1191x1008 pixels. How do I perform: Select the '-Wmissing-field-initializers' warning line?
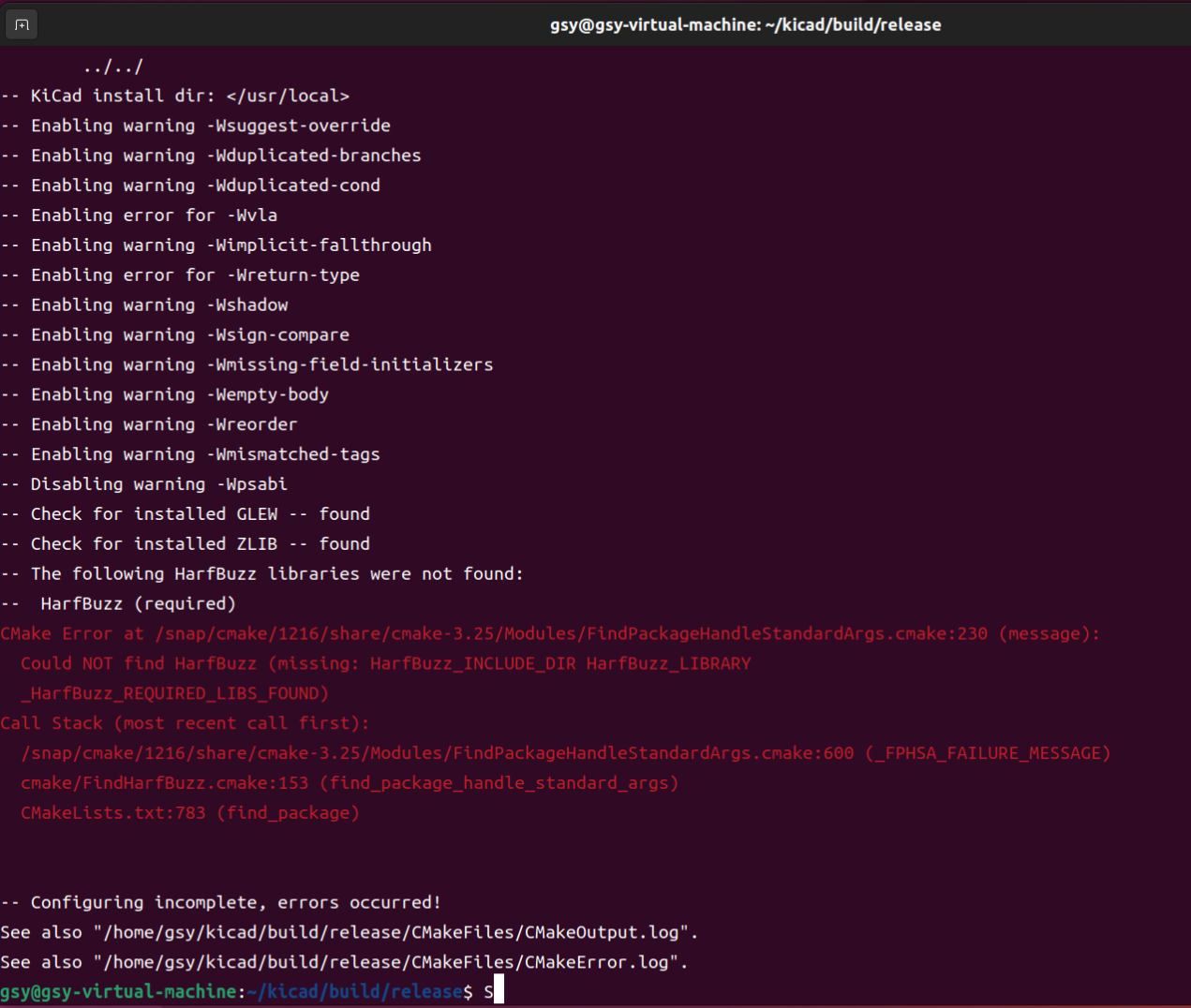(247, 364)
